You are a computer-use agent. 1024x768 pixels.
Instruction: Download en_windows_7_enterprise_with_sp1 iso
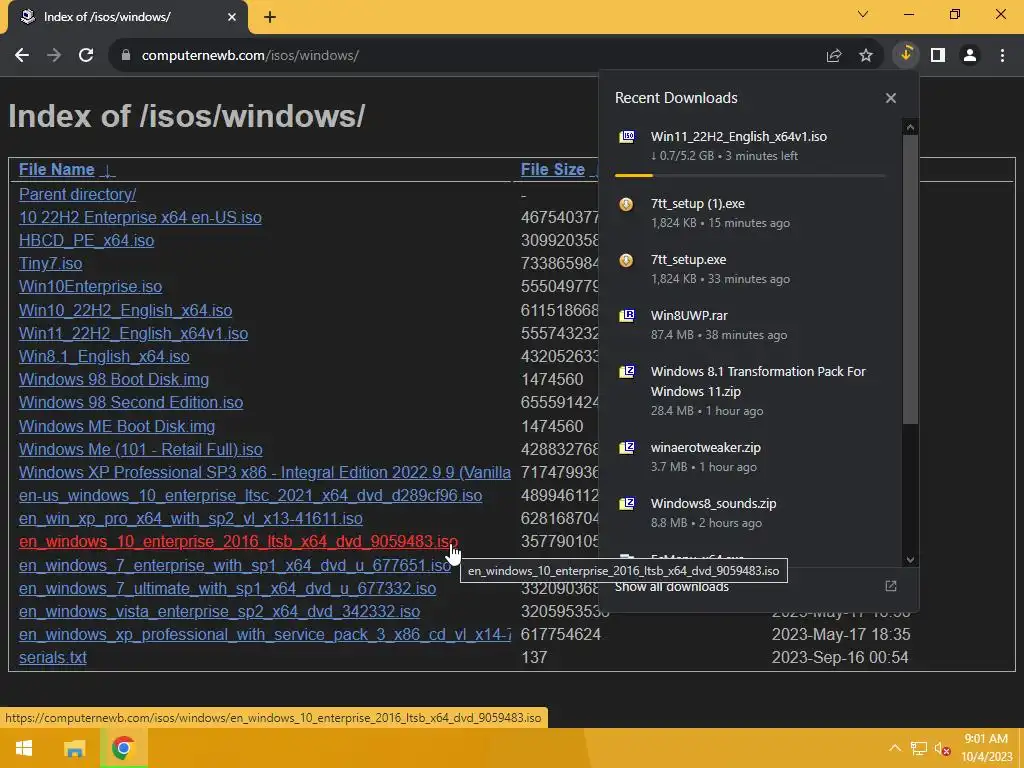(234, 566)
